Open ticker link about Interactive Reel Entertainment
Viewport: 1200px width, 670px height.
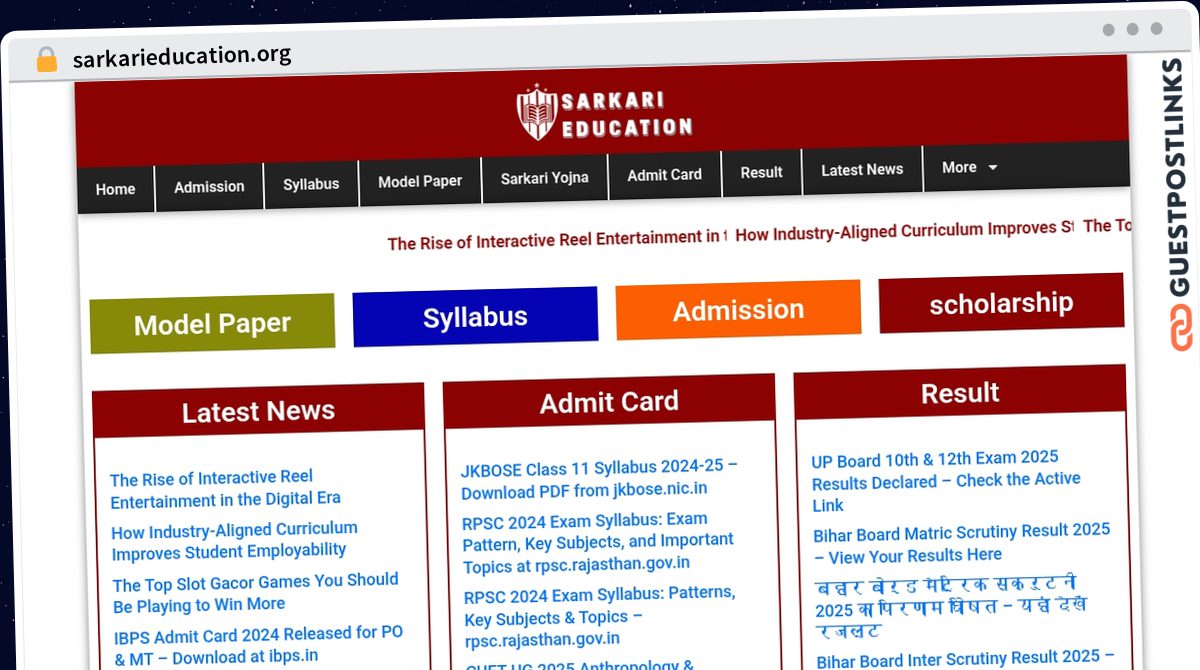pos(558,240)
